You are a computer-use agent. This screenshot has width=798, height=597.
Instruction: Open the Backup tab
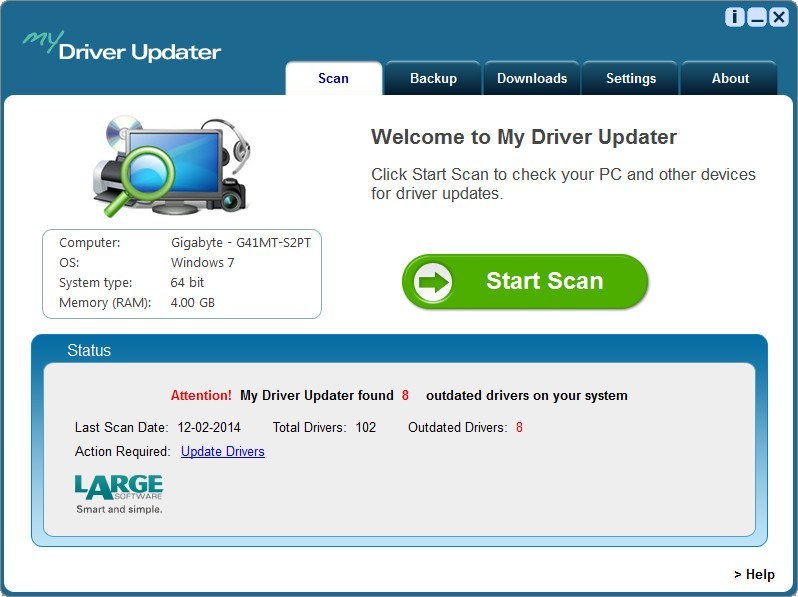tap(433, 78)
